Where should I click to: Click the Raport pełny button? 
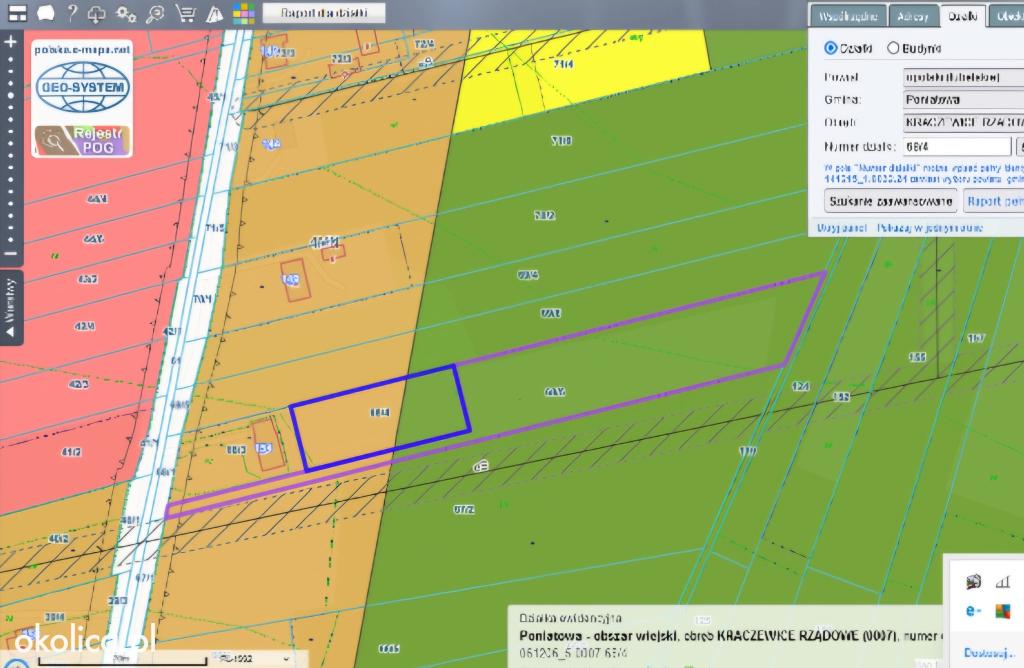pos(994,201)
